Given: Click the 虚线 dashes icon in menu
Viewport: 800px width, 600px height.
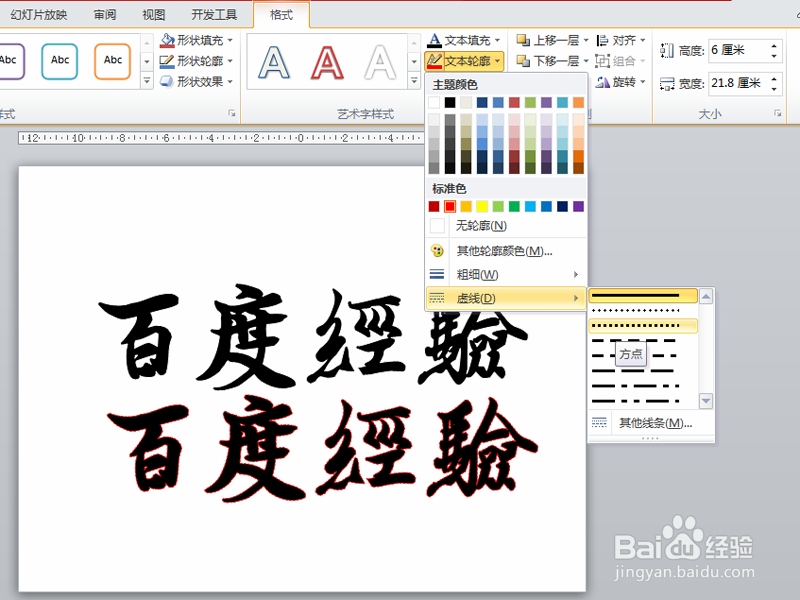Looking at the screenshot, I should pyautogui.click(x=437, y=298).
